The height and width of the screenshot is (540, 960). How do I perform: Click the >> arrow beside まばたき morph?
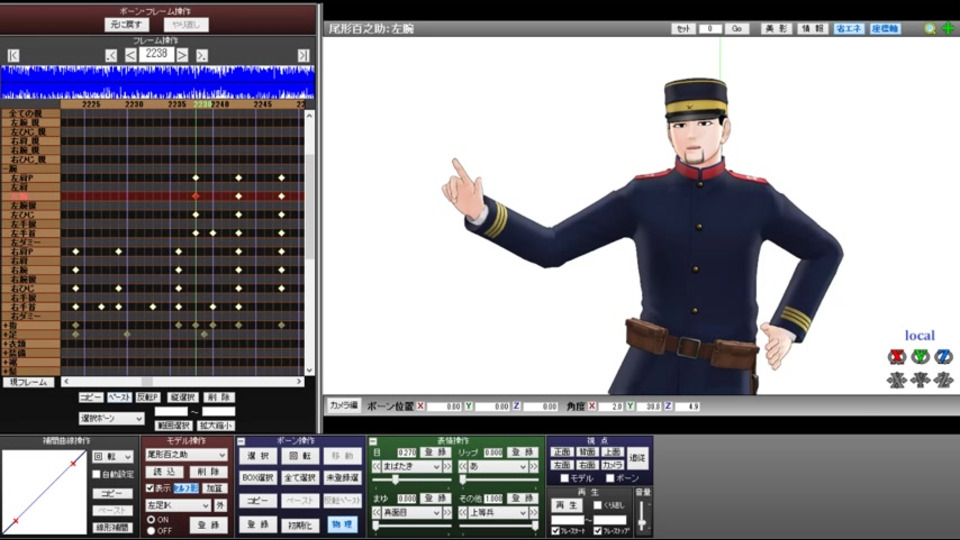click(448, 467)
